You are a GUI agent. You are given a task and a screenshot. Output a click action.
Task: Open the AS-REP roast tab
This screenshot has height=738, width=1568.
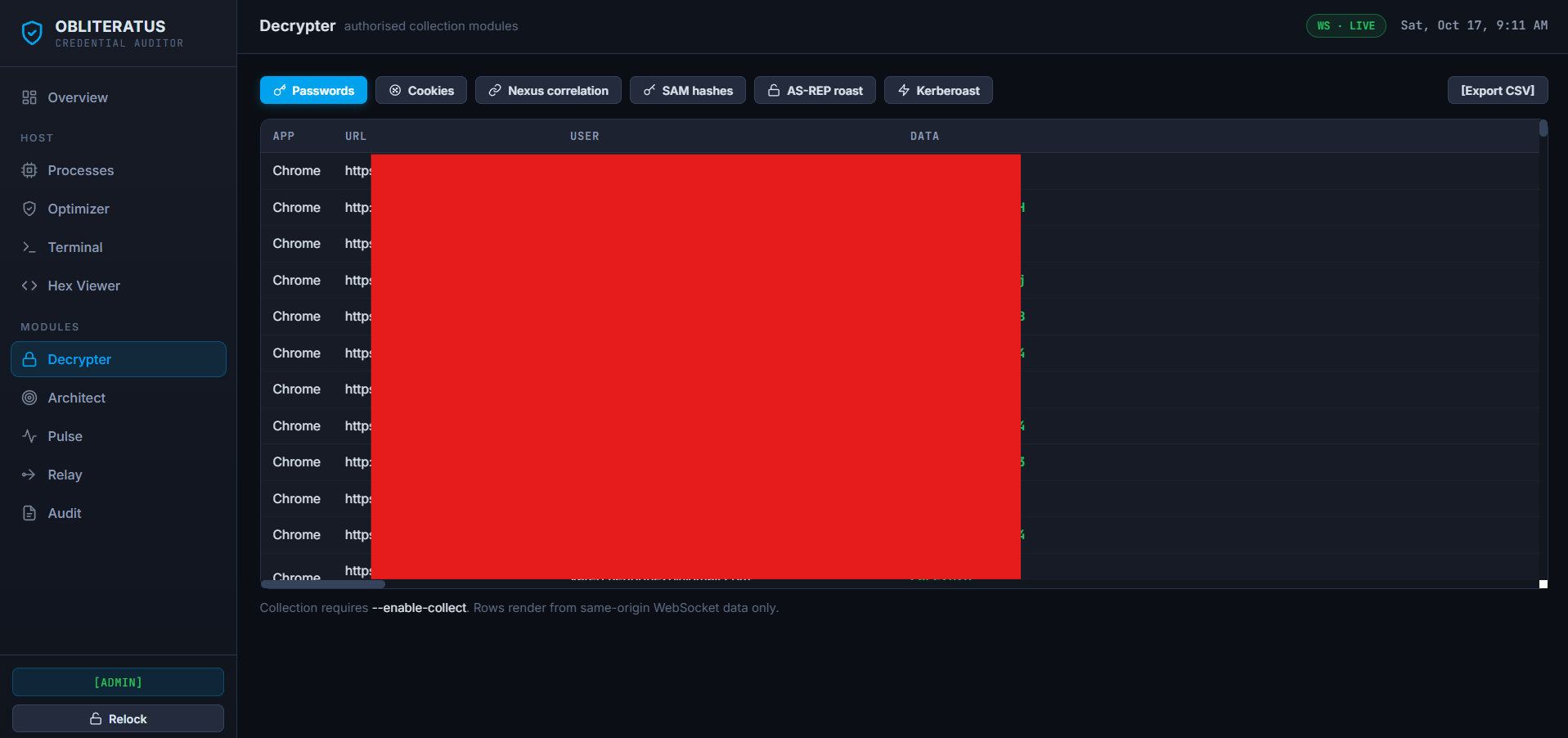click(815, 90)
